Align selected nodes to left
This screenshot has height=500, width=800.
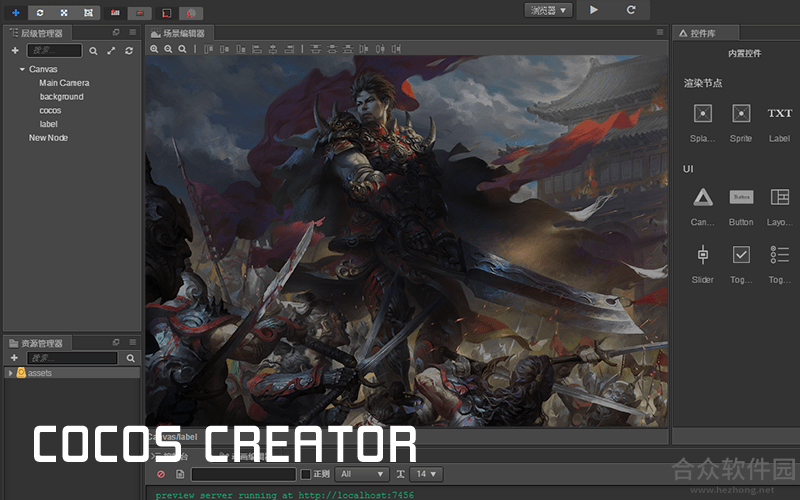(x=257, y=49)
